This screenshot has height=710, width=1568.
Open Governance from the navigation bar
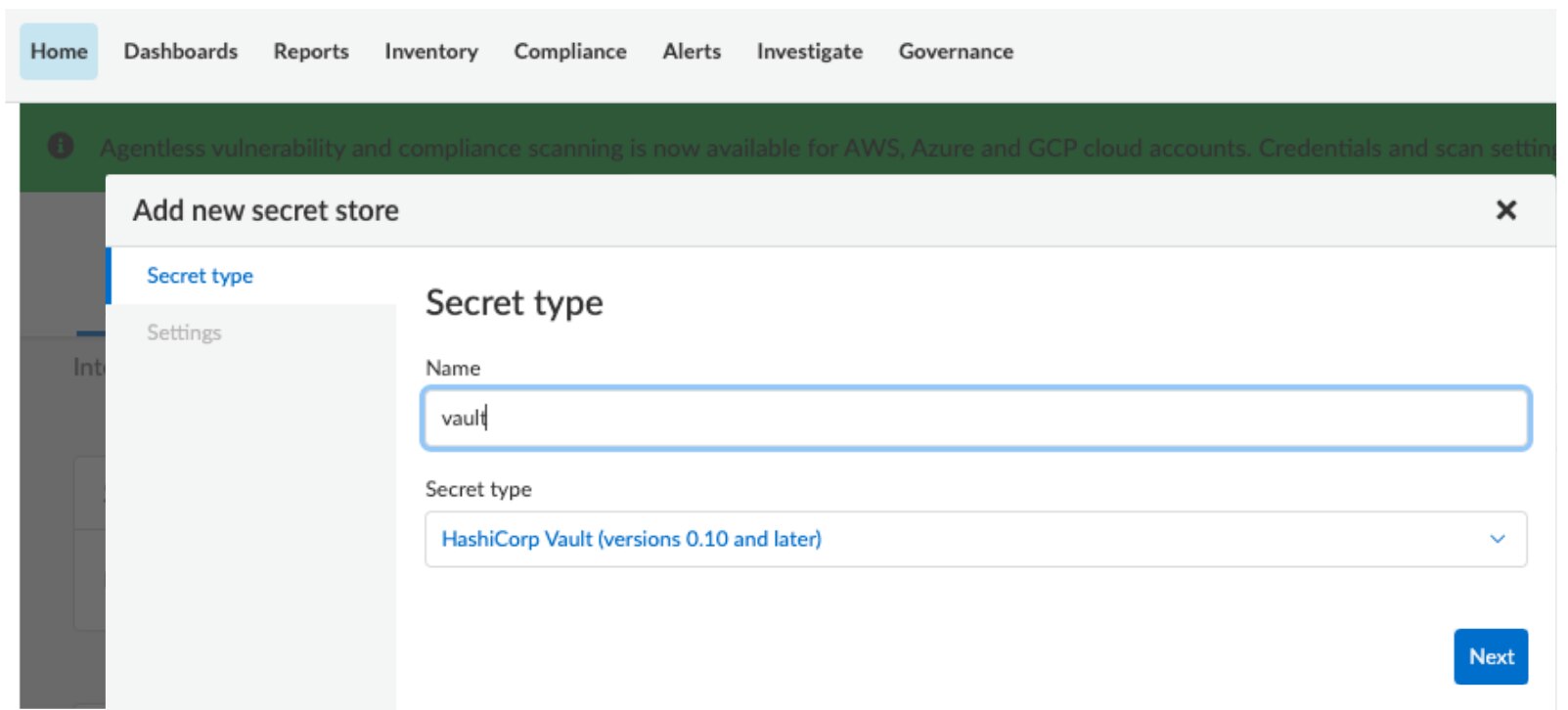coord(955,52)
